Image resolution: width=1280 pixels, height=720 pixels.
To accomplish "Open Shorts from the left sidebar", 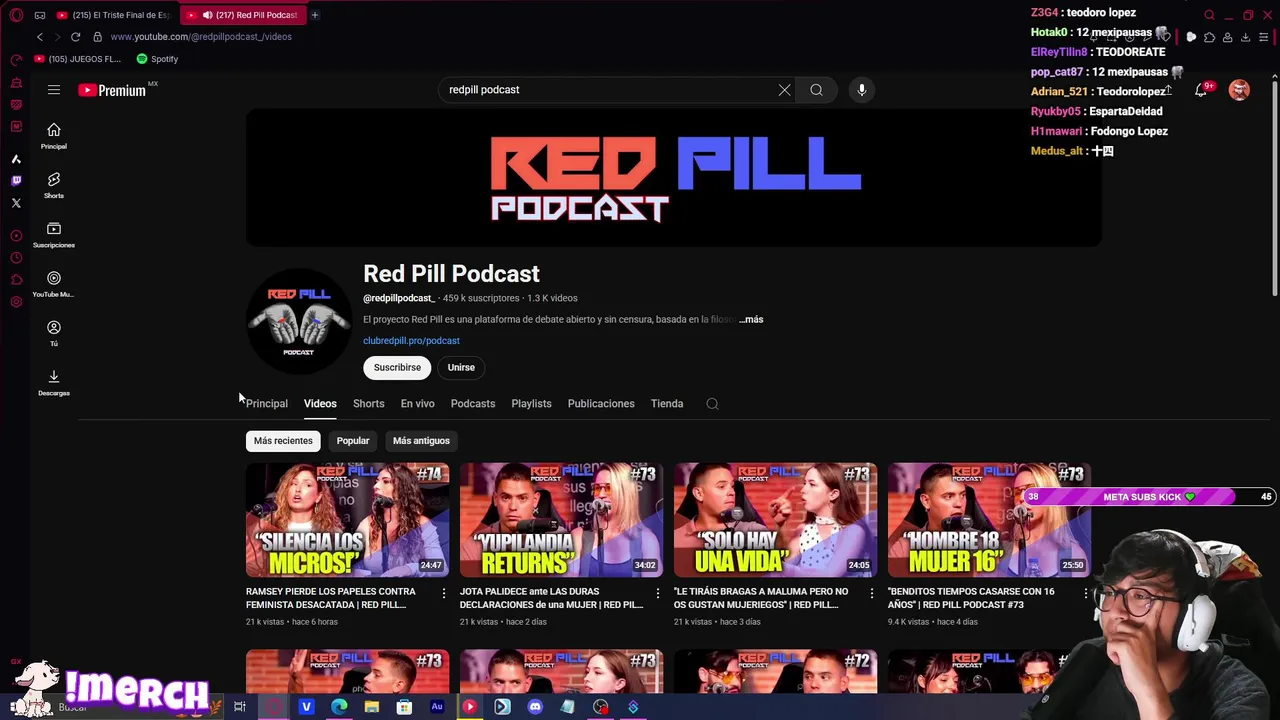I will [54, 185].
